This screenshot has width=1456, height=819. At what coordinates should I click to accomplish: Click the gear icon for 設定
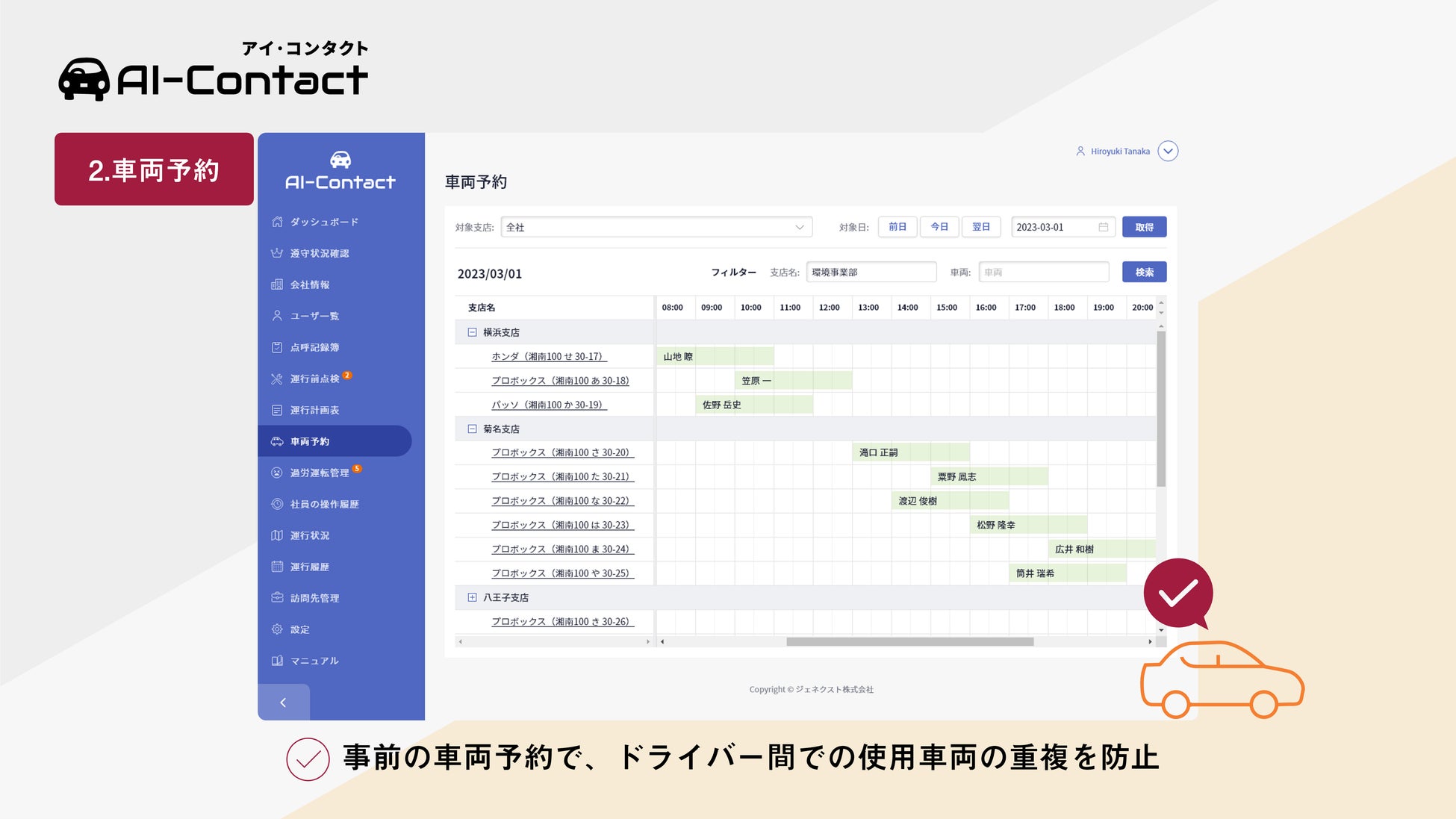pos(277,629)
